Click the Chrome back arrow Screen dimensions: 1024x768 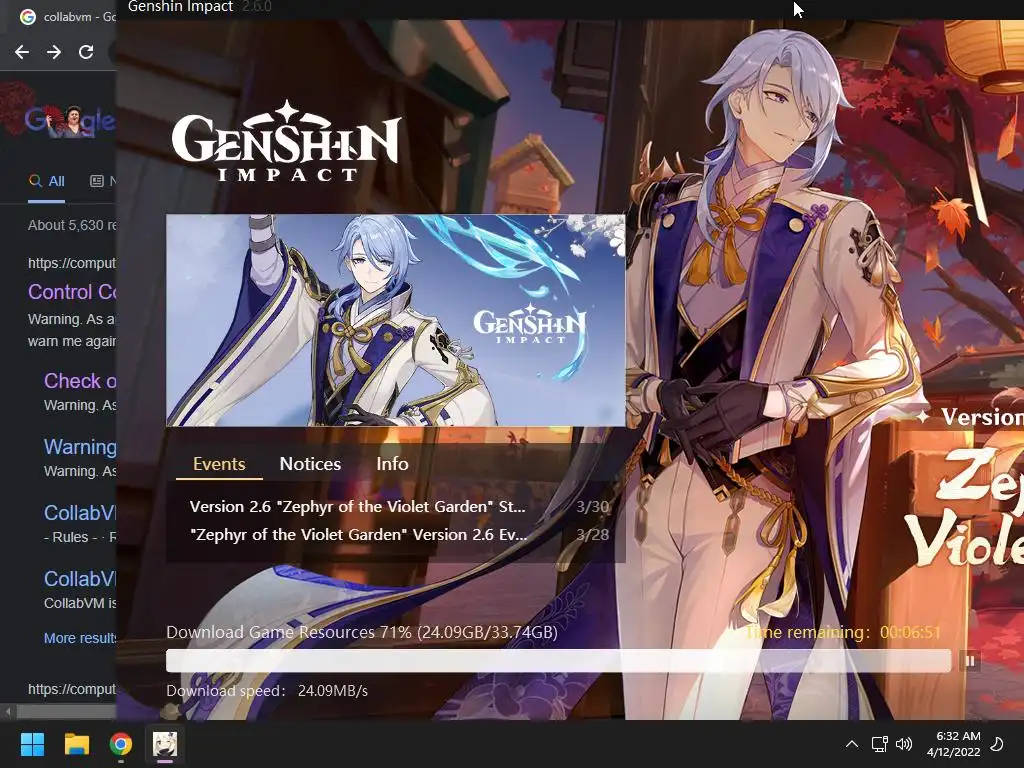[x=22, y=52]
